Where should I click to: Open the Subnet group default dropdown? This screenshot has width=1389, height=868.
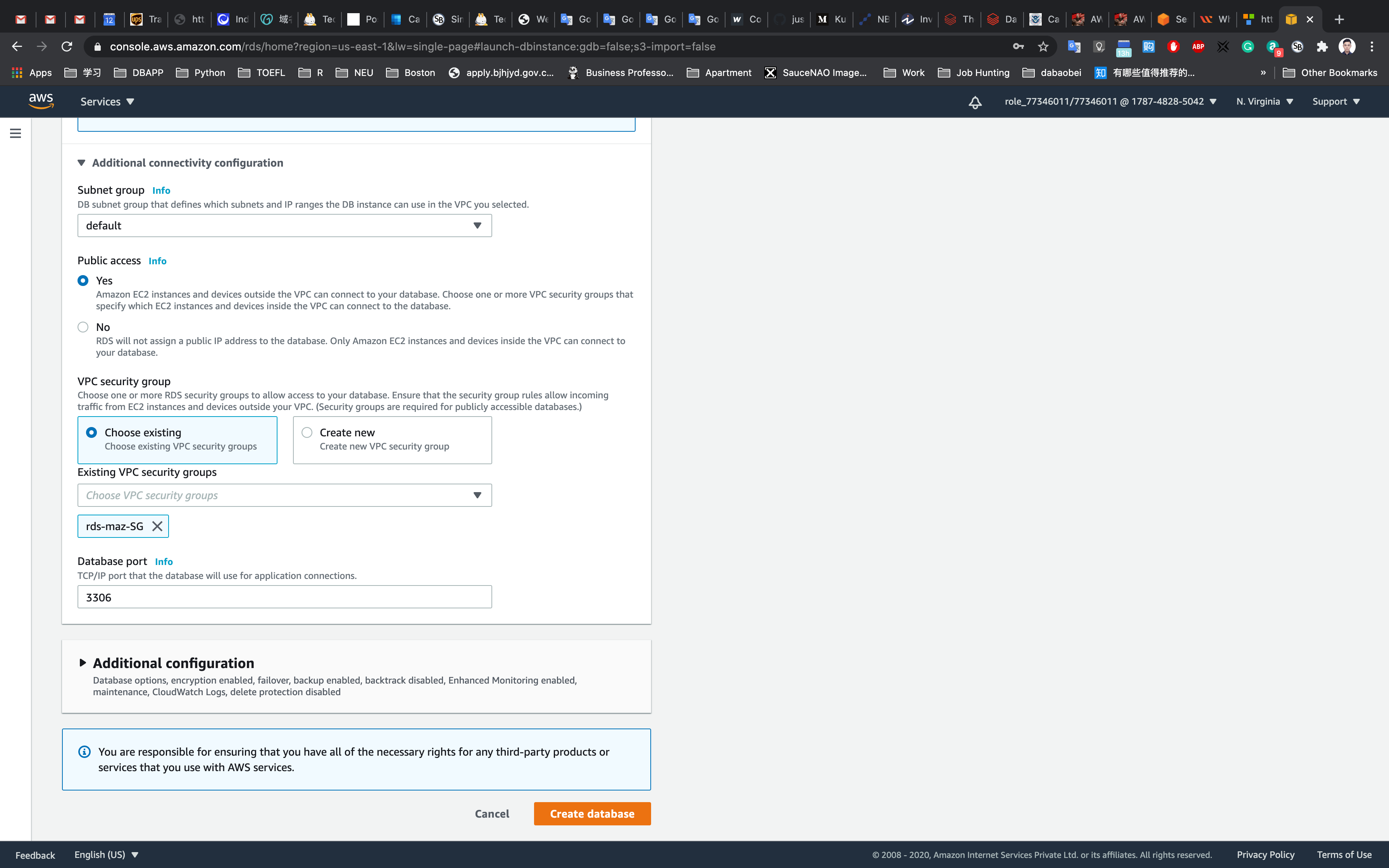284,226
